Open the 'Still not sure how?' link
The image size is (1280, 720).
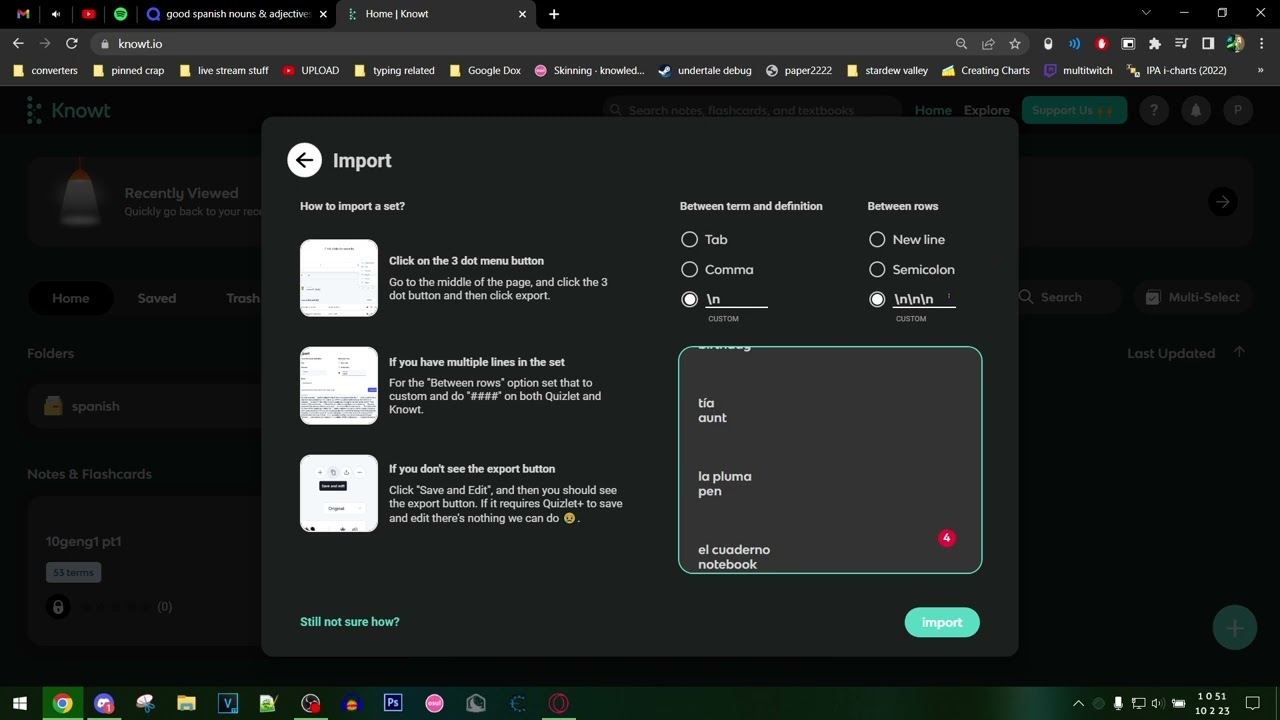click(349, 622)
